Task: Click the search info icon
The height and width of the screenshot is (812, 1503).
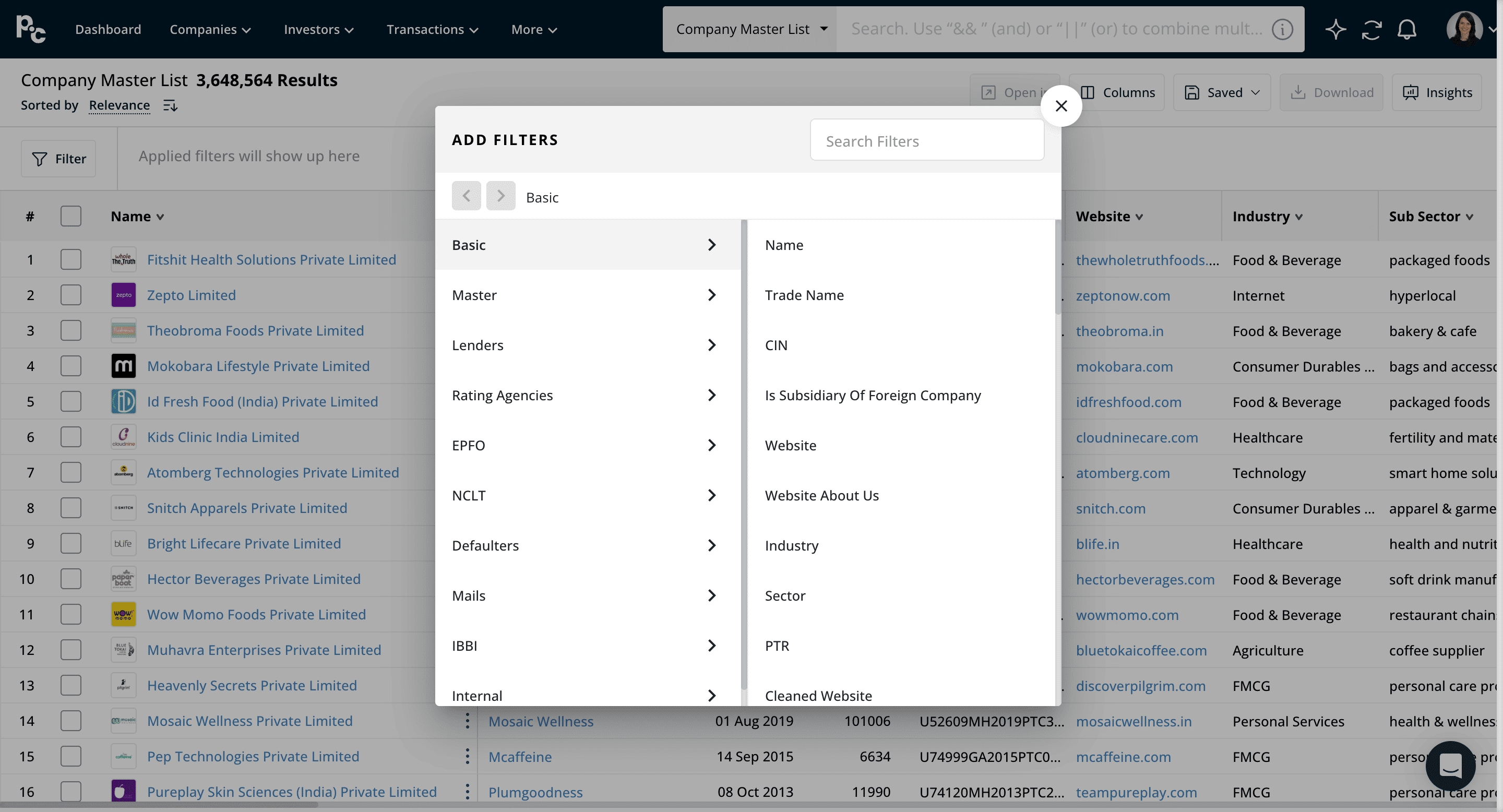Action: 1282,29
